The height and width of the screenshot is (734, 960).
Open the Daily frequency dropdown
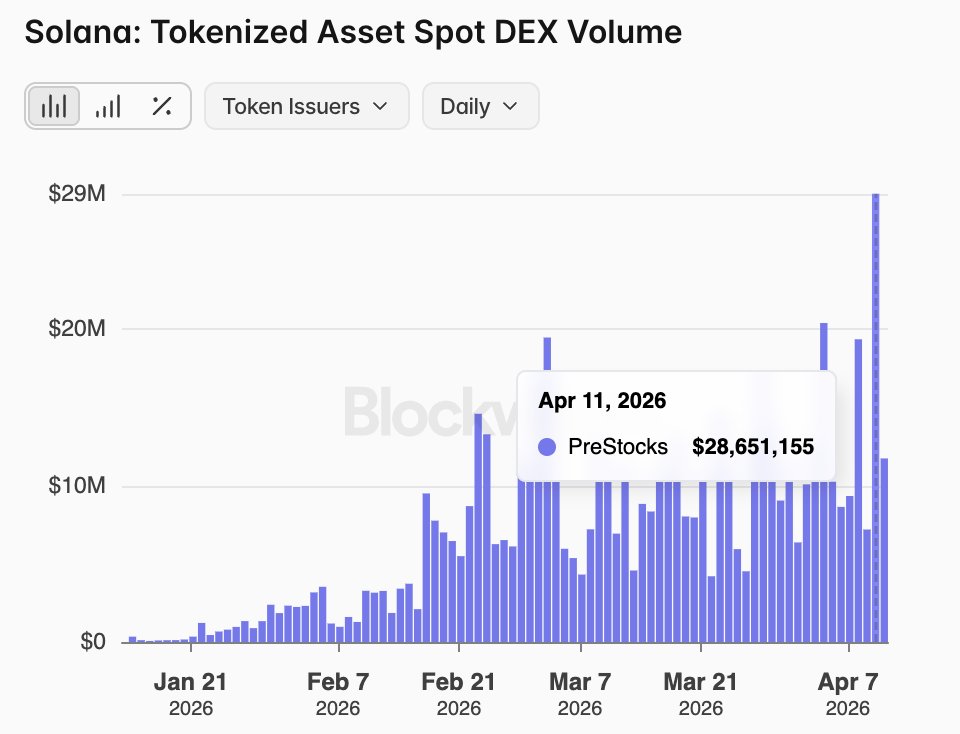coord(480,106)
